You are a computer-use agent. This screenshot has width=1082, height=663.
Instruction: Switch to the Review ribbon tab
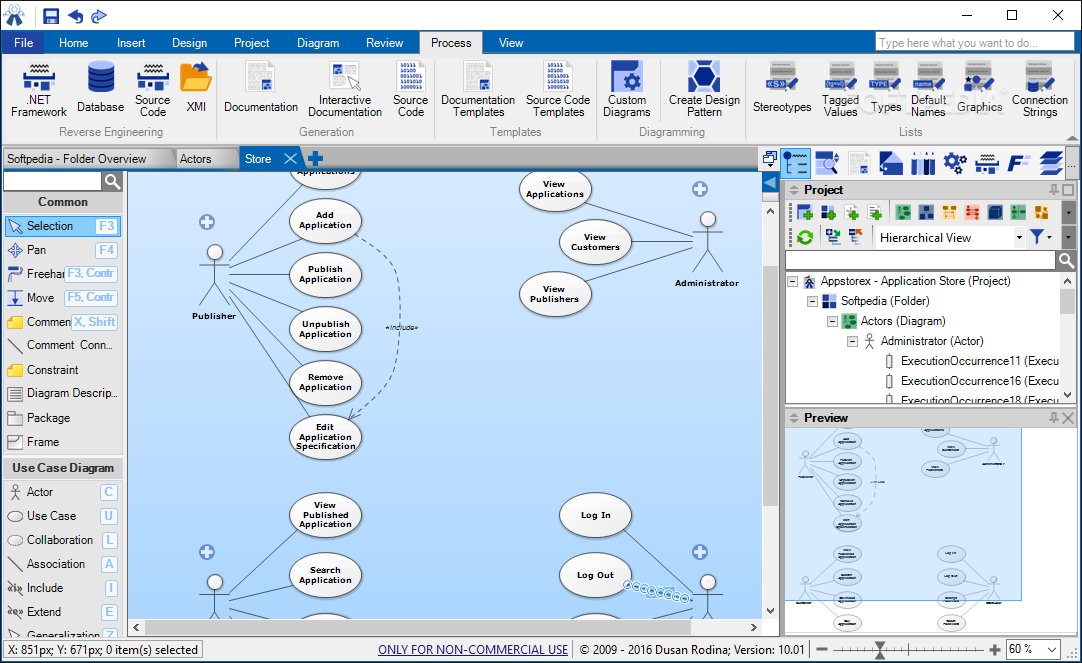tap(384, 43)
